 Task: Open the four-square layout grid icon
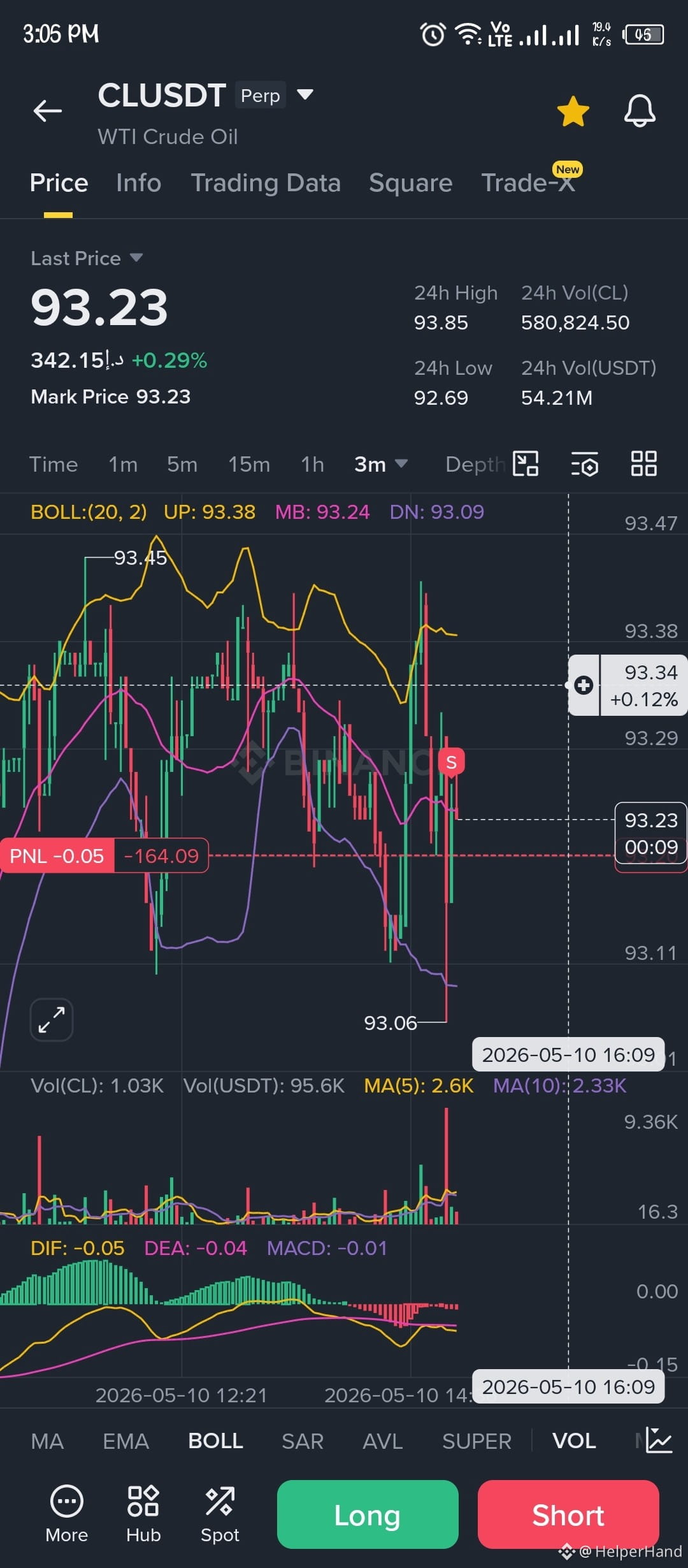643,463
